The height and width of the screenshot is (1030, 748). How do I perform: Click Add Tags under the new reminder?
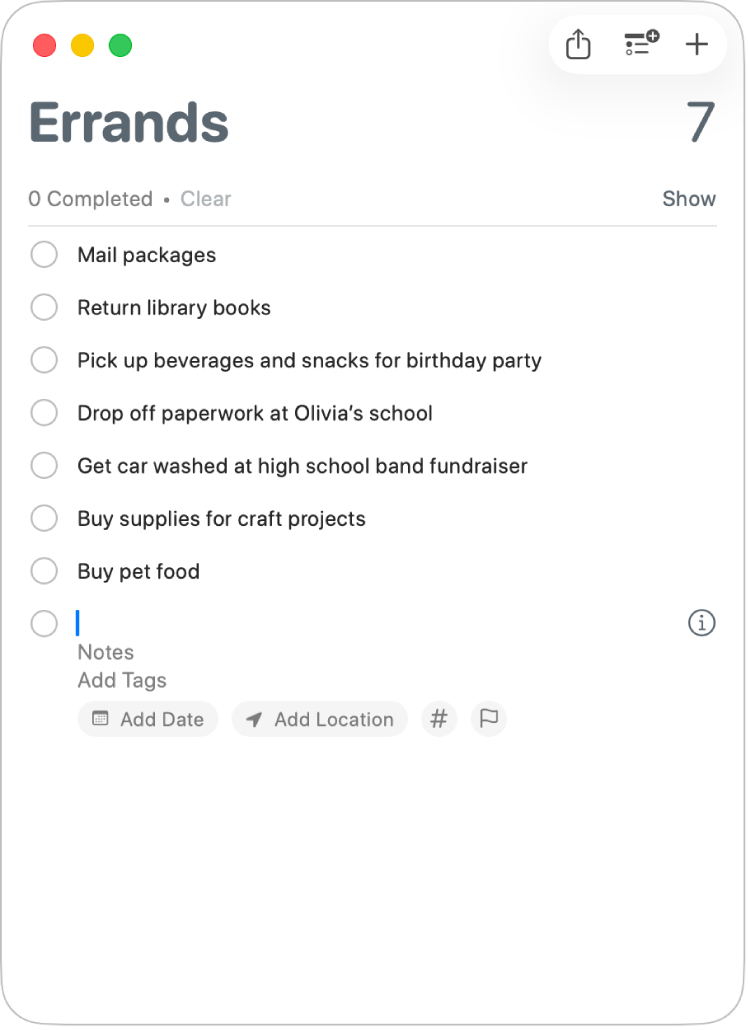point(121,680)
